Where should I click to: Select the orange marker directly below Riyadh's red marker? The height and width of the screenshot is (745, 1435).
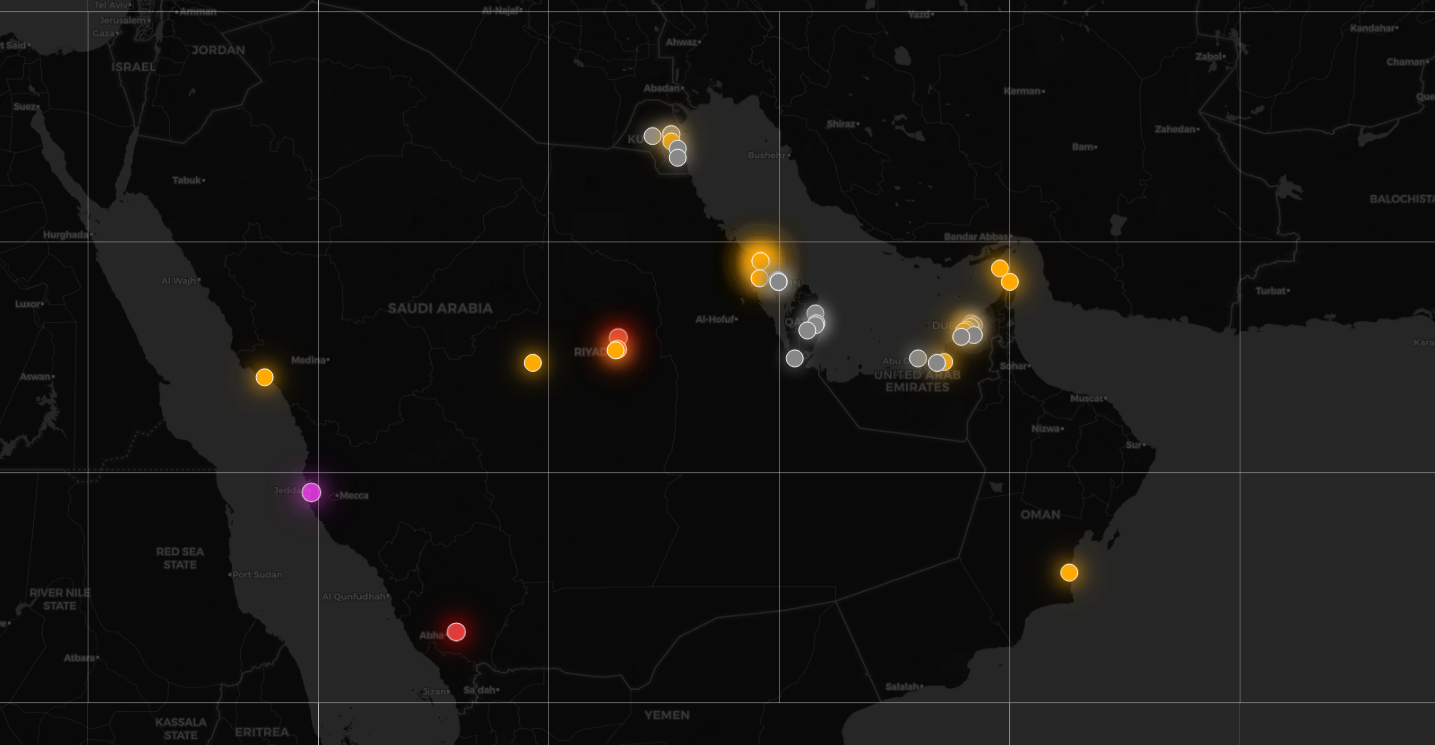tap(616, 350)
